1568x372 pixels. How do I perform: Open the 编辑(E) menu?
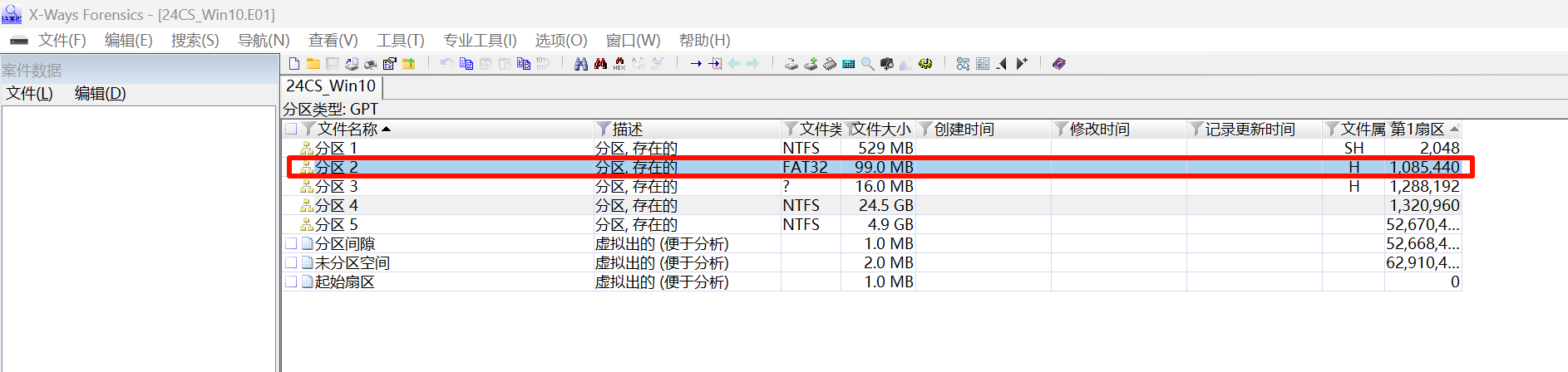click(x=128, y=41)
